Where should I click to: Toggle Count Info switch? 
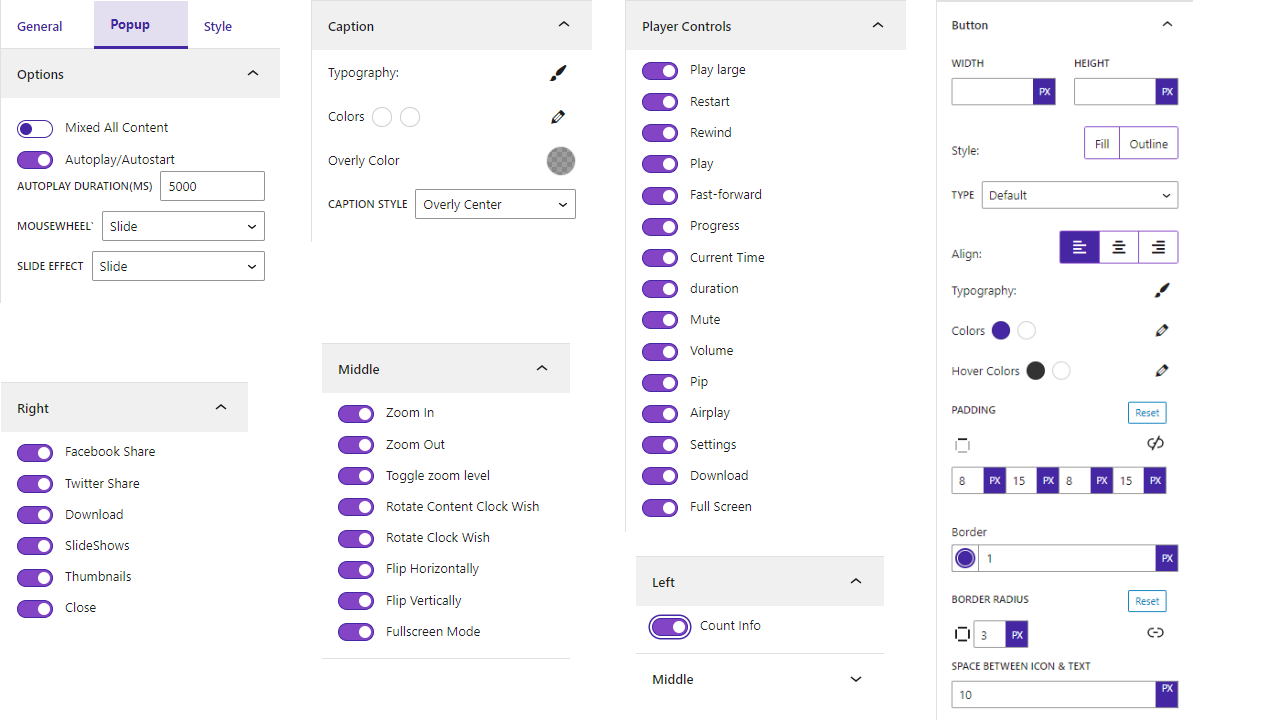tap(670, 627)
